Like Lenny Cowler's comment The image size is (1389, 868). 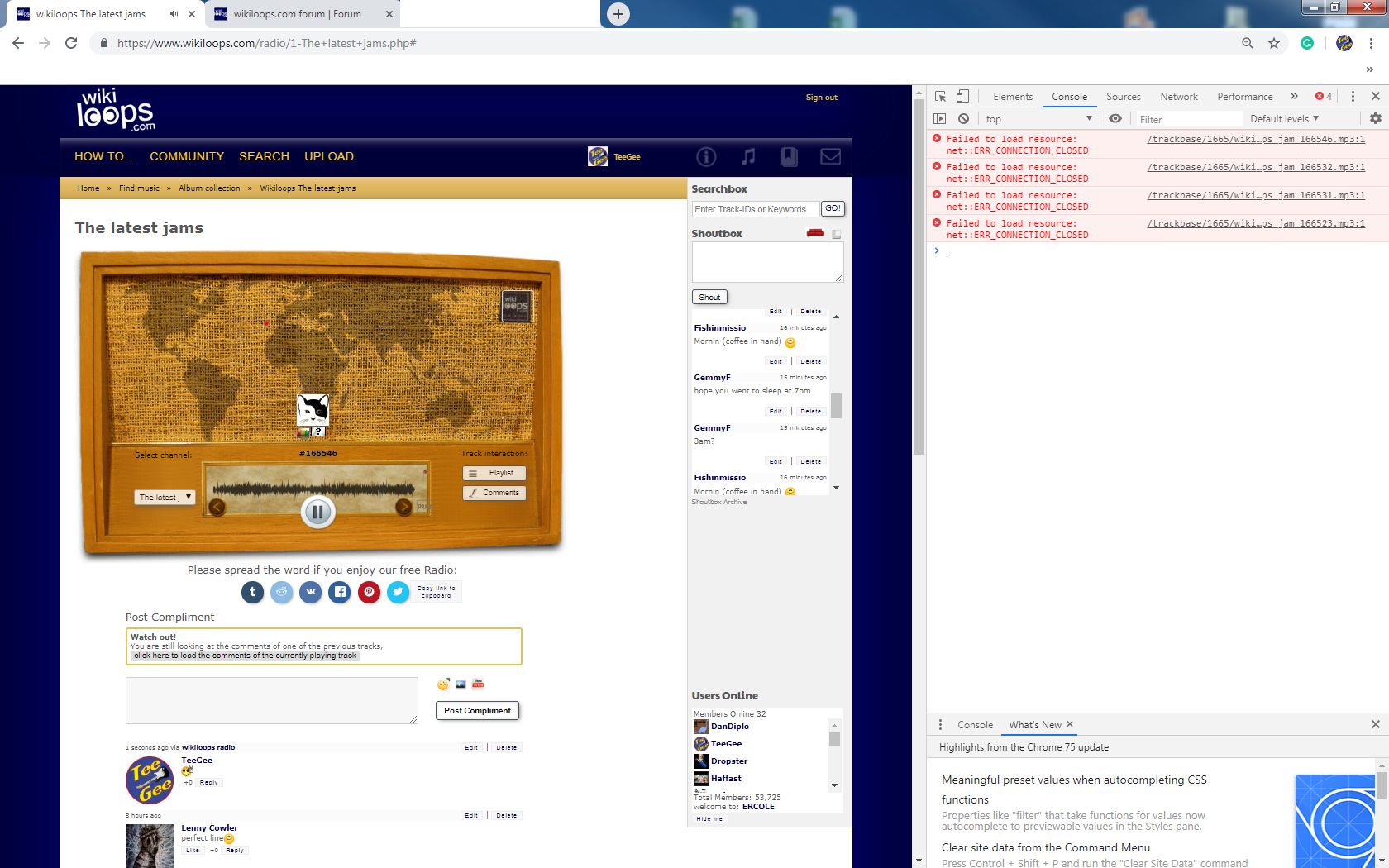point(193,850)
